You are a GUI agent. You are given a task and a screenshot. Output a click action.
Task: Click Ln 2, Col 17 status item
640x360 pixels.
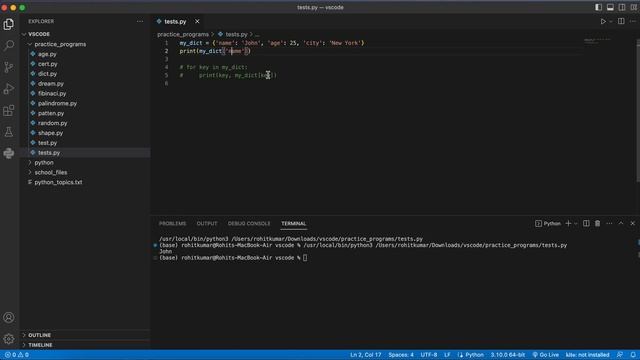click(x=365, y=355)
